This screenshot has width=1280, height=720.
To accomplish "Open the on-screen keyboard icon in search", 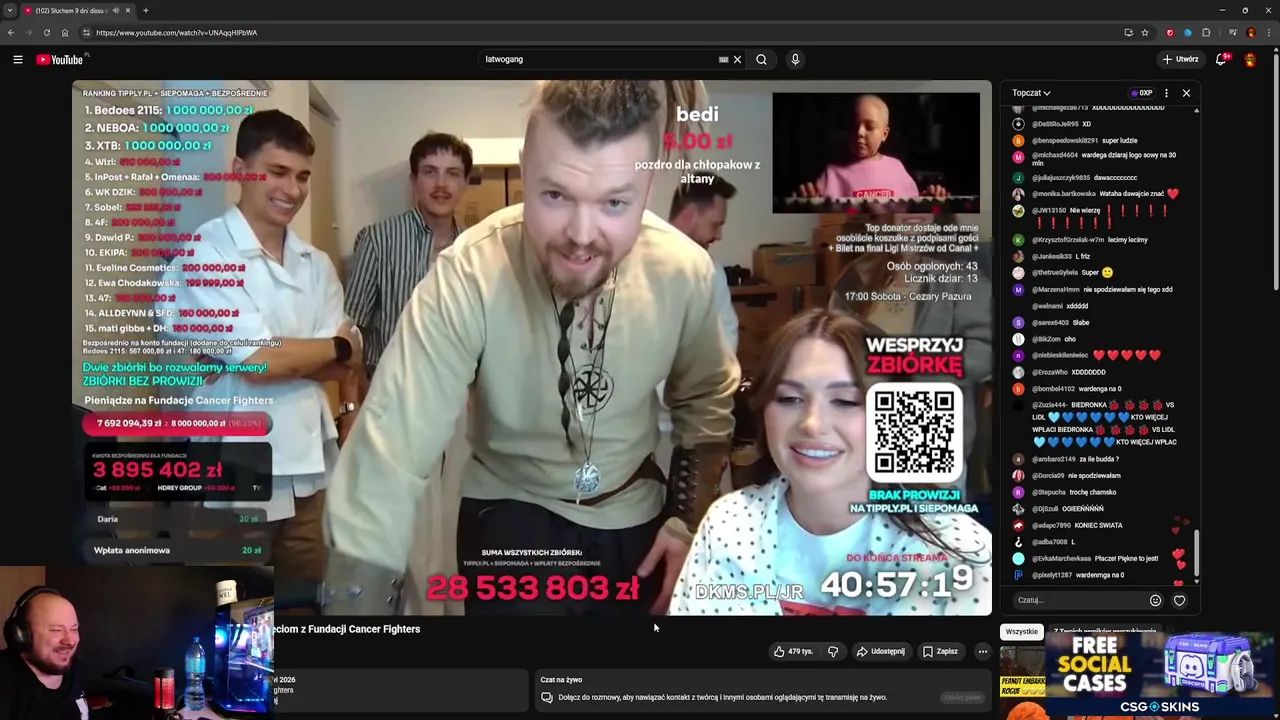I will (723, 59).
